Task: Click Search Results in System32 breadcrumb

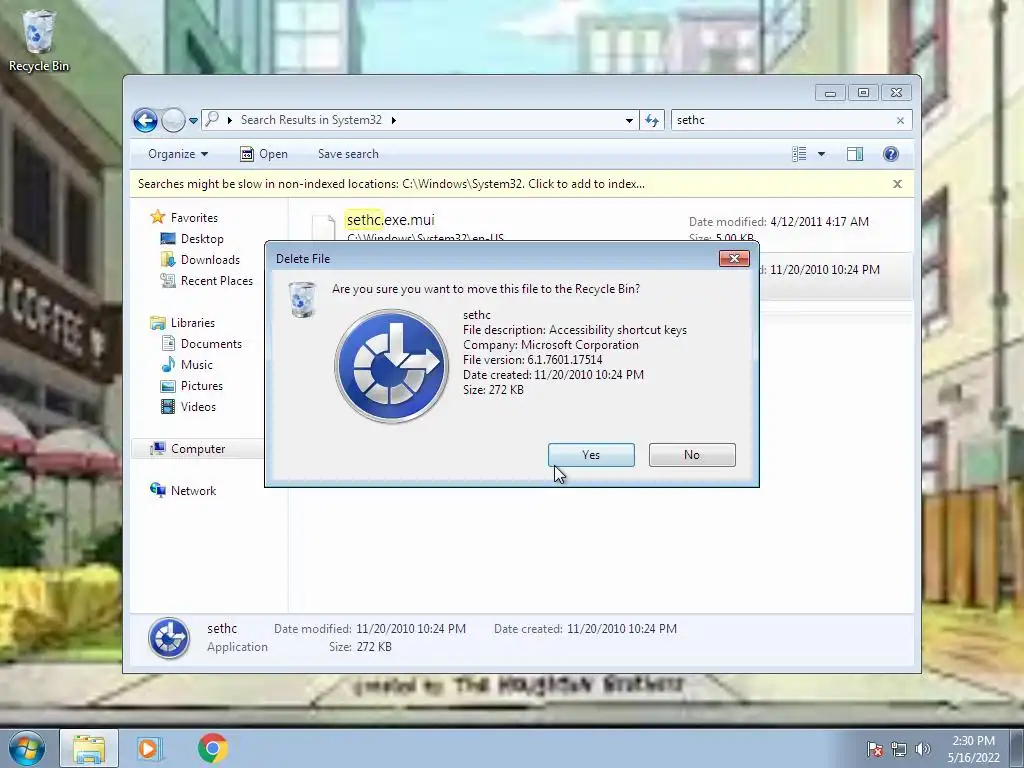Action: pos(311,120)
